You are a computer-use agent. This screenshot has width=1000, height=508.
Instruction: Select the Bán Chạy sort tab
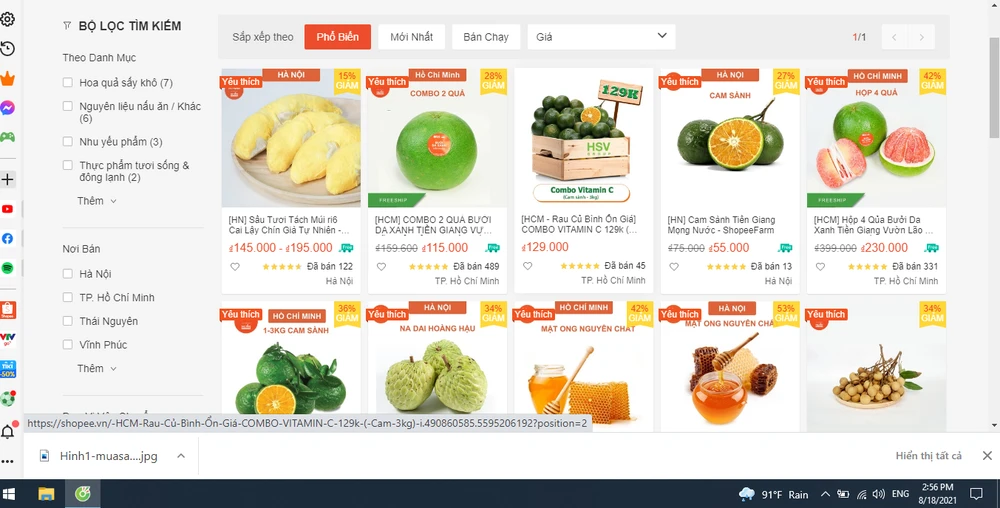tap(486, 37)
